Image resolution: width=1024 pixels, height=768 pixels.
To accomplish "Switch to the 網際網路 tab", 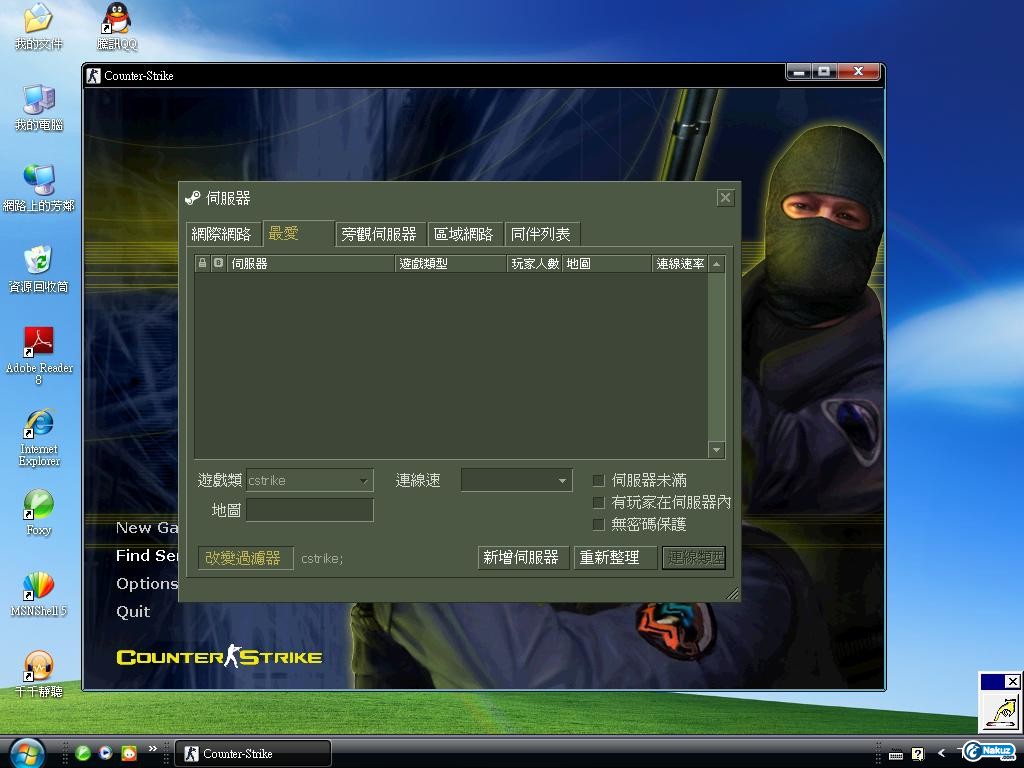I will [x=221, y=234].
